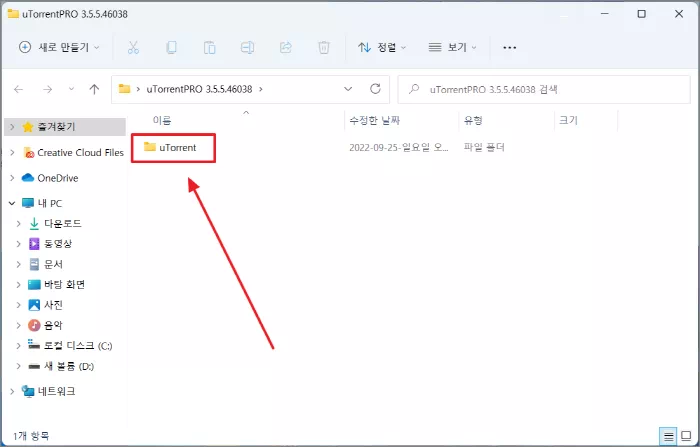
Task: Click uTorrentPRO 3.5.5.46038 breadcrumb segment
Action: (199, 89)
